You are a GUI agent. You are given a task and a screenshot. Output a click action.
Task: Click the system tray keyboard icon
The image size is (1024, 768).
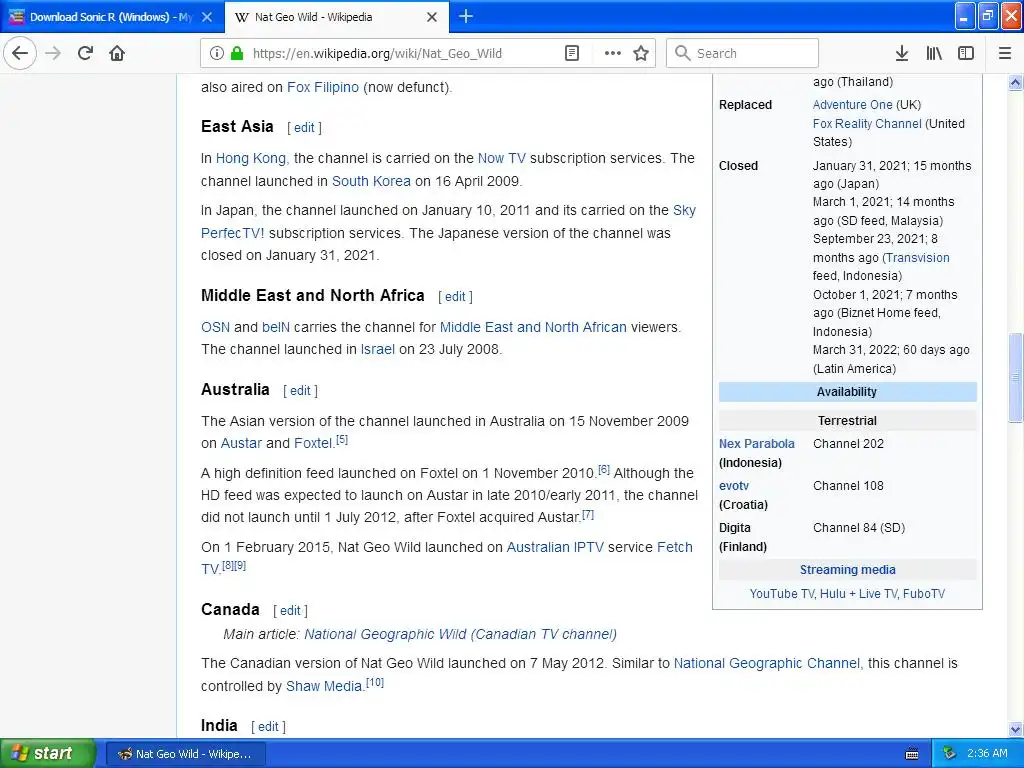912,754
